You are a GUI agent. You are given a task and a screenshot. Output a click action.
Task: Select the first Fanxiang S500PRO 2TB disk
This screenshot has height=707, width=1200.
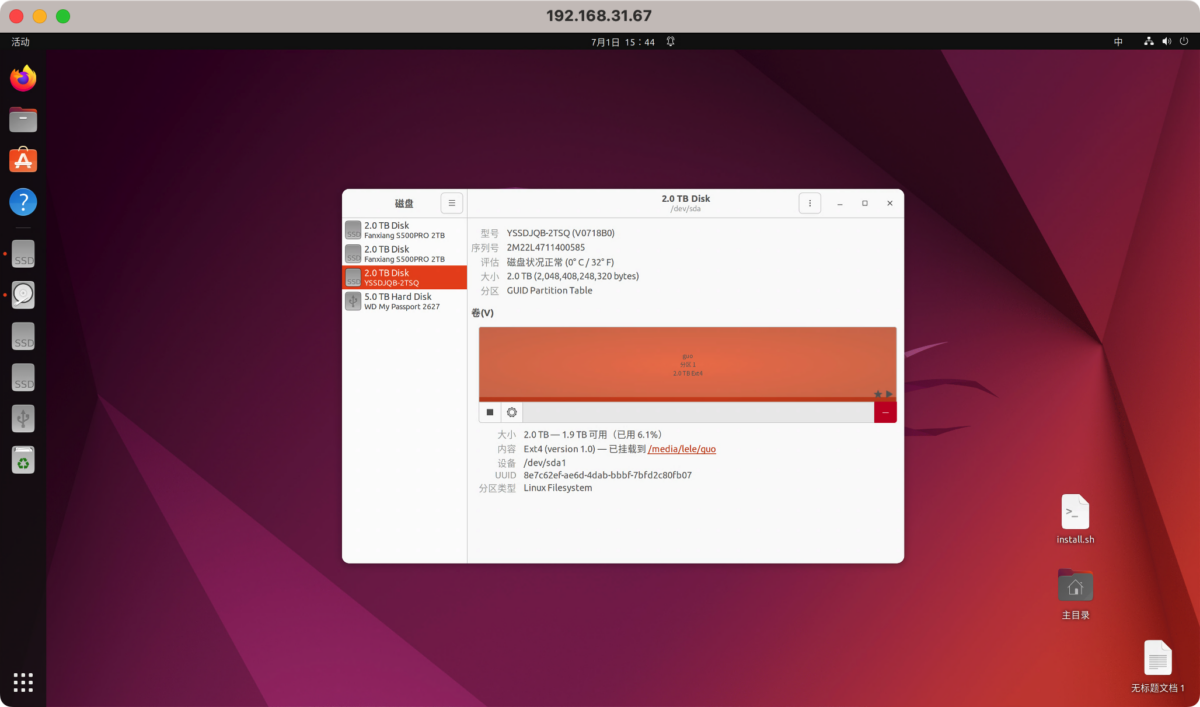pos(404,230)
